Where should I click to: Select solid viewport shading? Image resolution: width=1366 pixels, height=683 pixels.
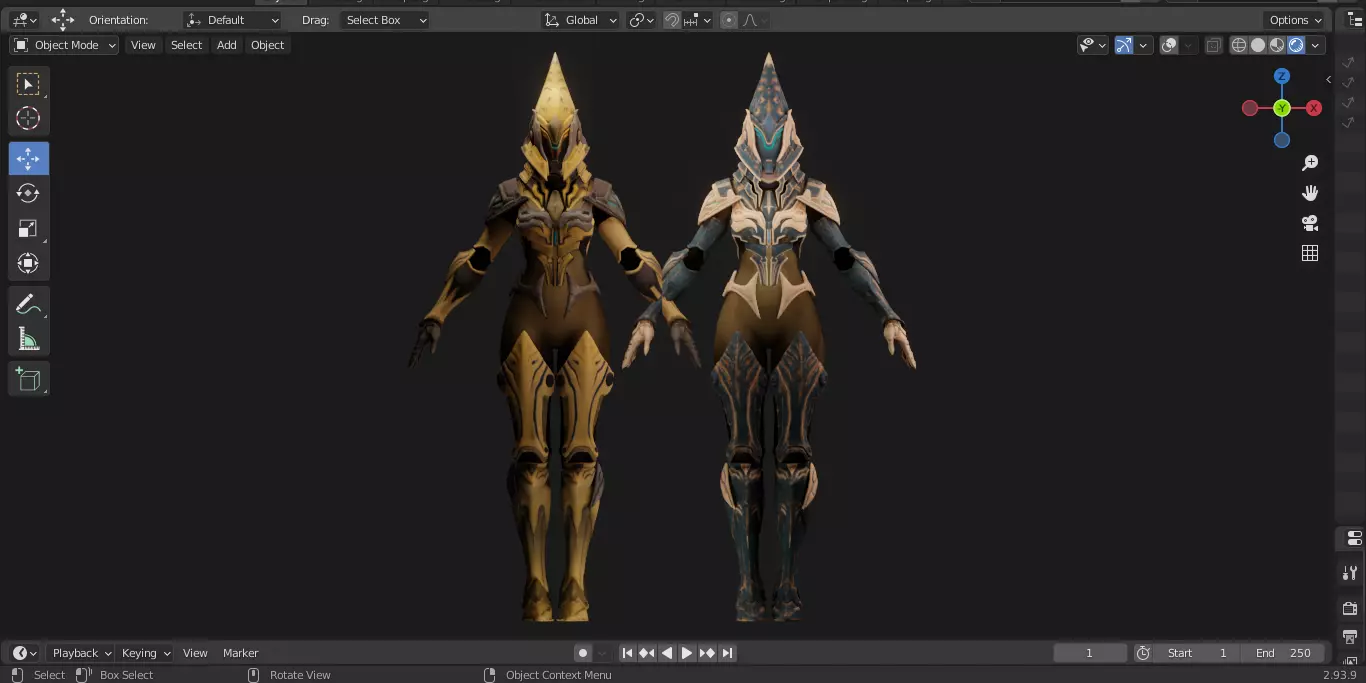pos(1258,45)
